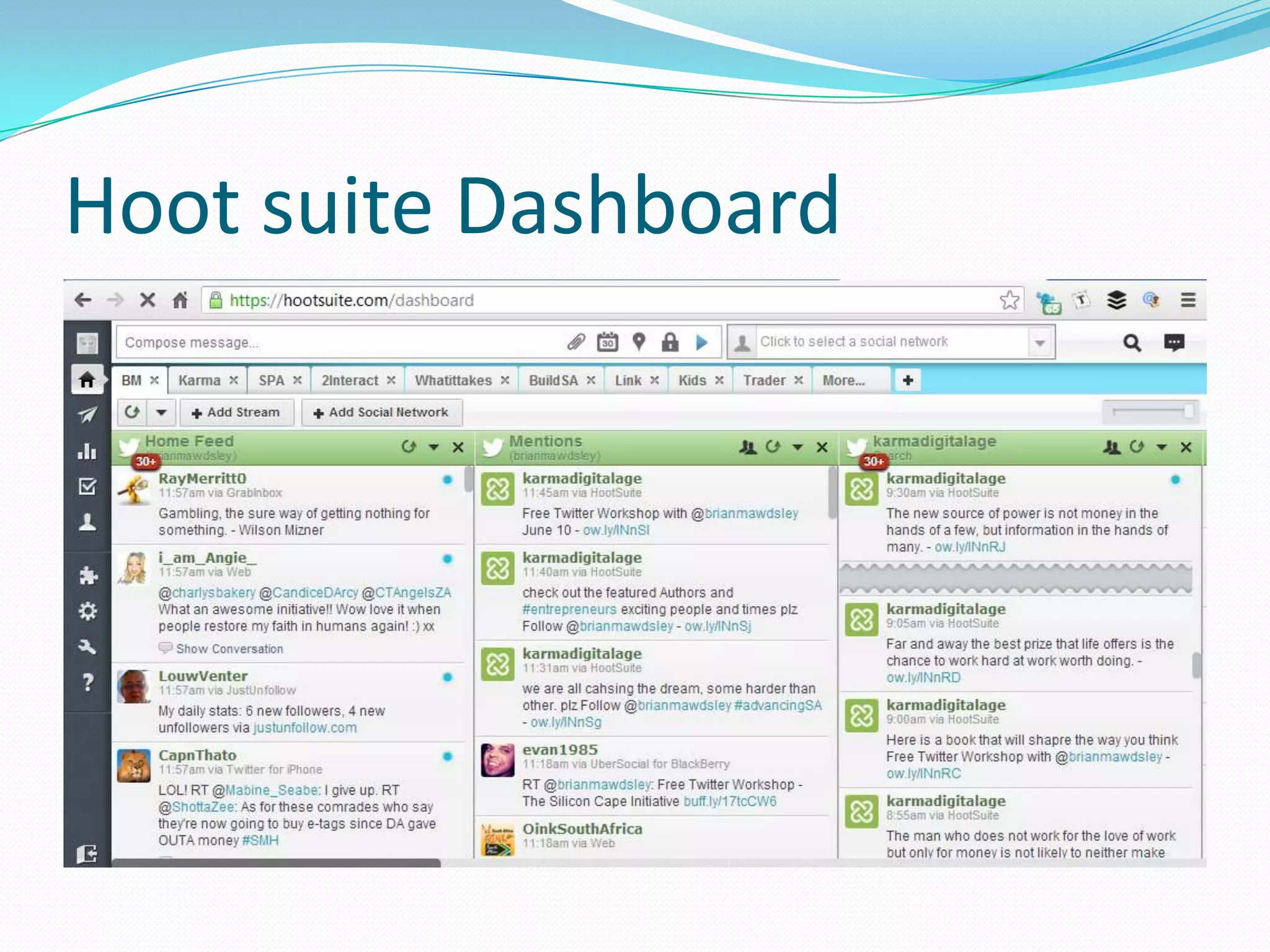Add a new tab with plus button

[x=908, y=380]
